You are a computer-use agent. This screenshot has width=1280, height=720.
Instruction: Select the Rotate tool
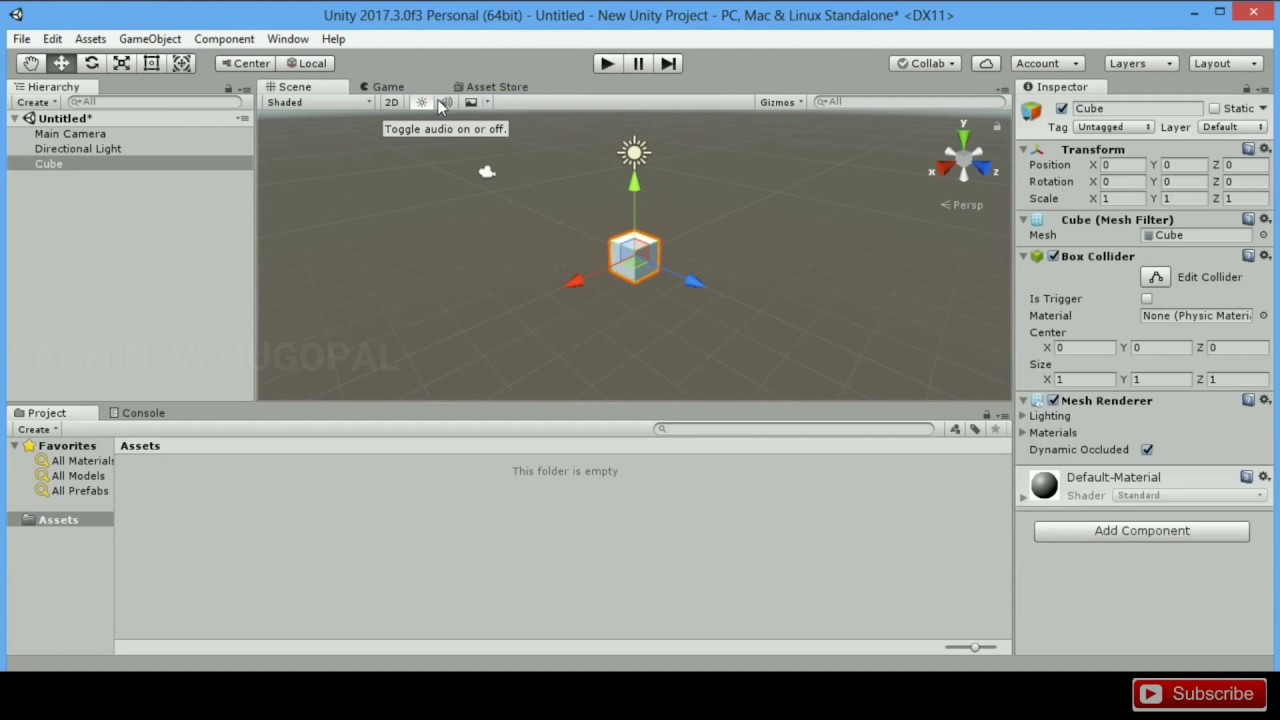[x=91, y=63]
